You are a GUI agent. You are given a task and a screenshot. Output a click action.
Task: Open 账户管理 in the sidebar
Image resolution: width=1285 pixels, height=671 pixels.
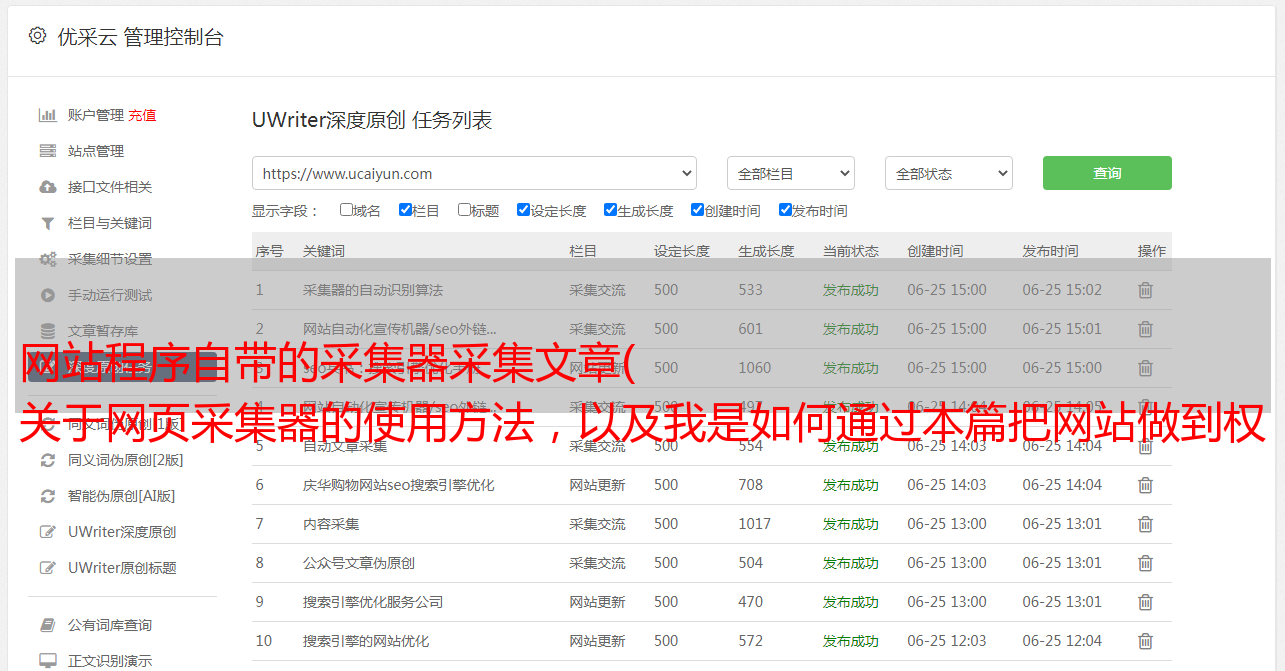coord(96,115)
